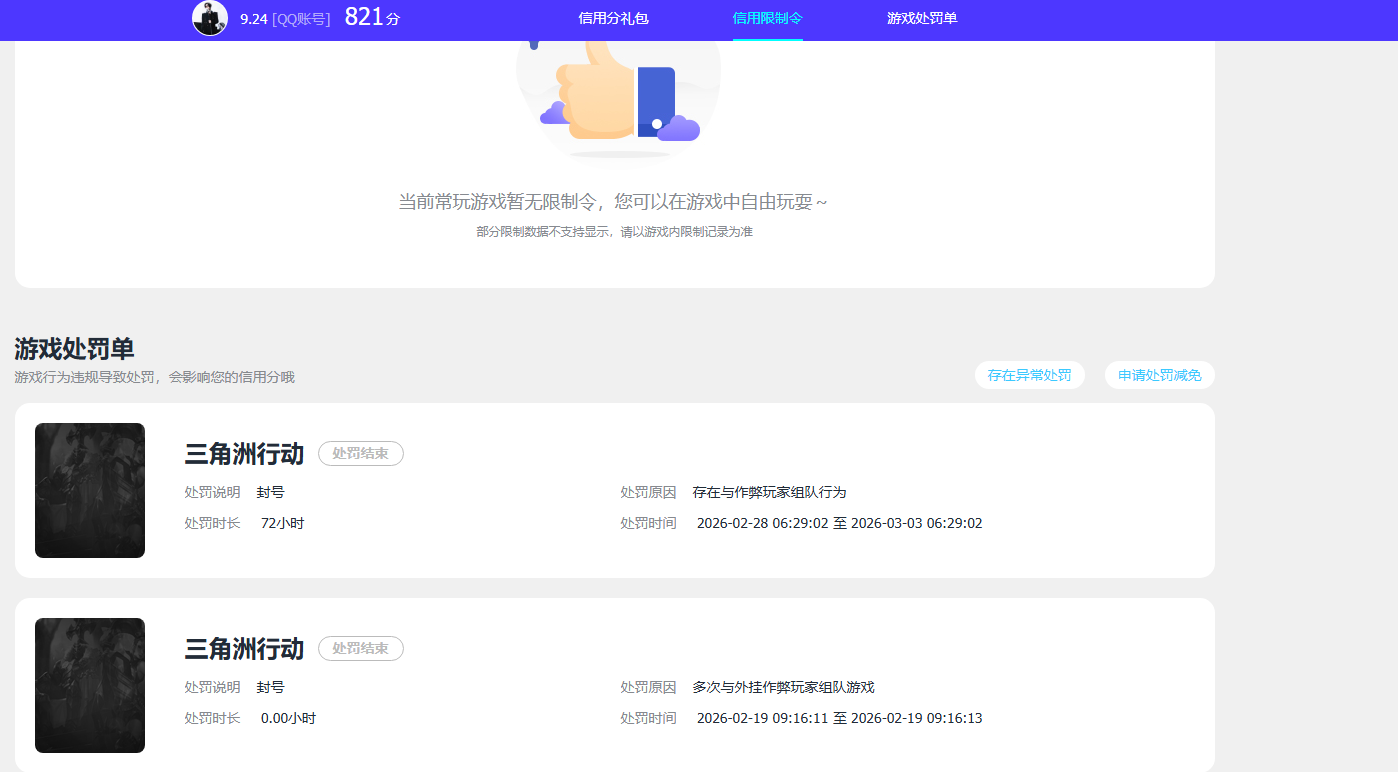Image resolution: width=1398 pixels, height=772 pixels.
Task: Click 处罚结束 badge in the 72小时 card
Action: (x=361, y=453)
